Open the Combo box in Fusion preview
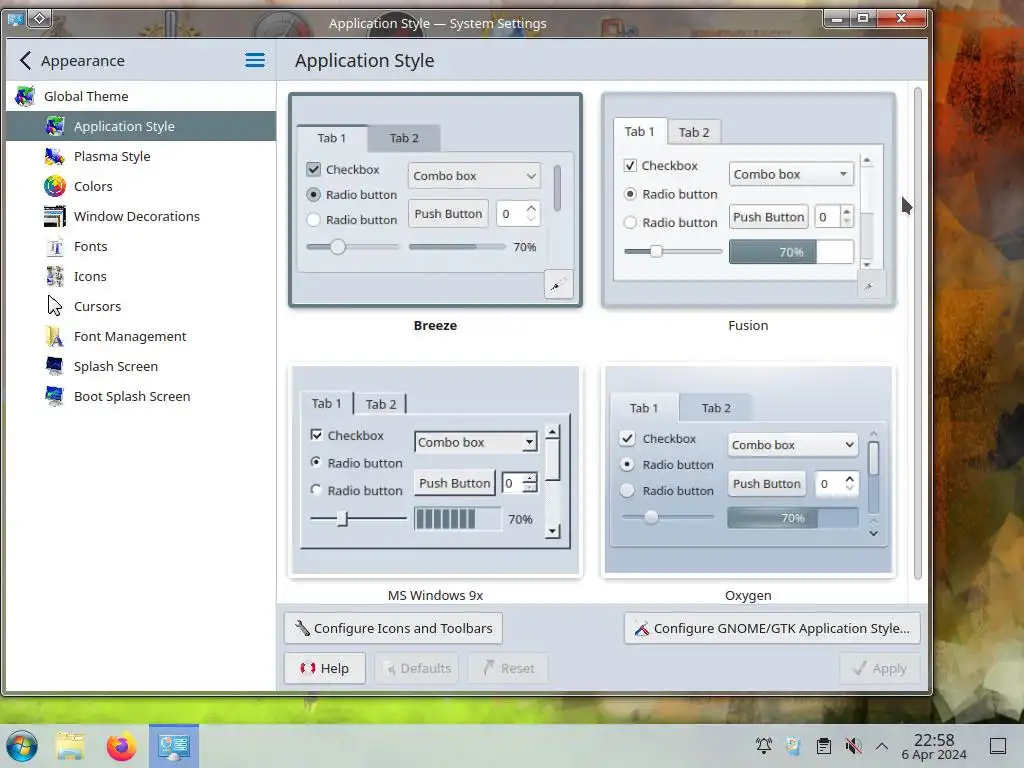The width and height of the screenshot is (1024, 768). pyautogui.click(x=791, y=174)
